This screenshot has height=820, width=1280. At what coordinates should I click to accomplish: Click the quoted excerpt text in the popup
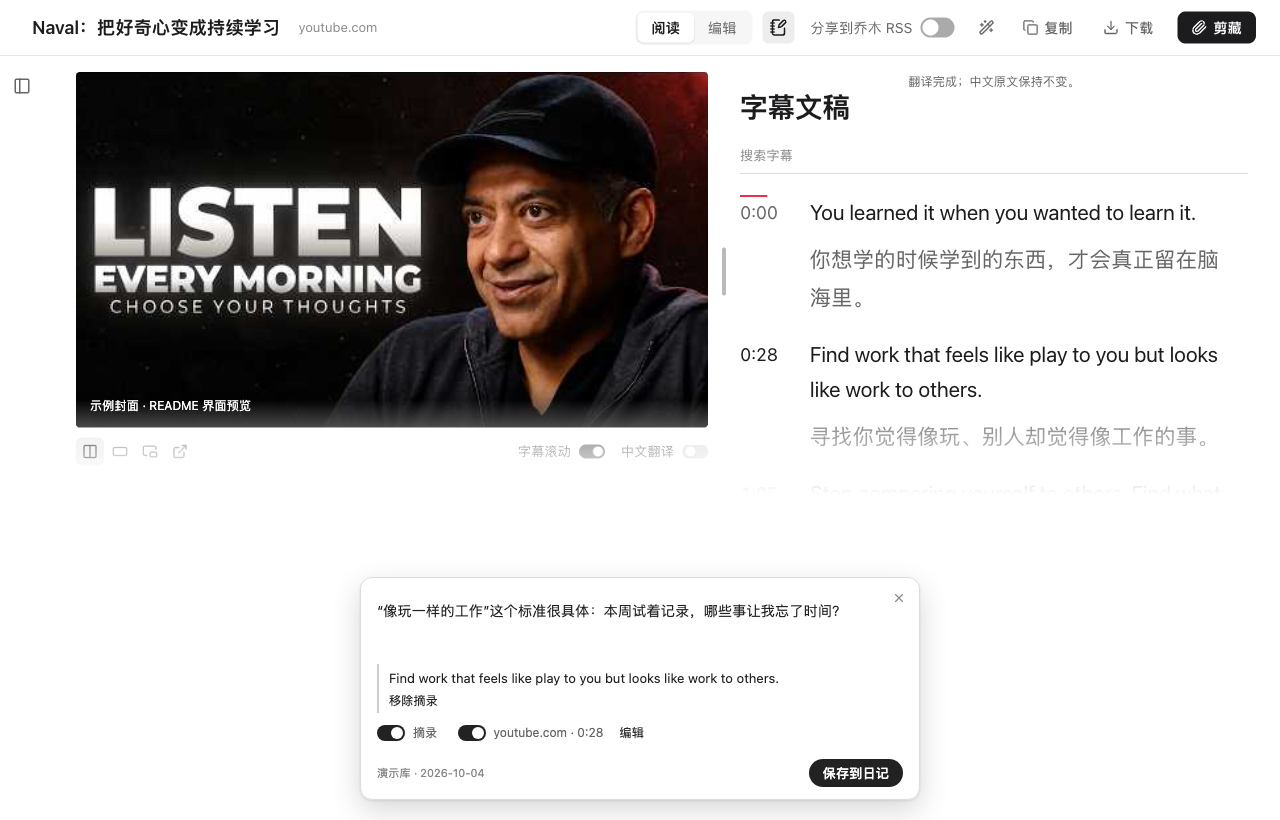(584, 678)
